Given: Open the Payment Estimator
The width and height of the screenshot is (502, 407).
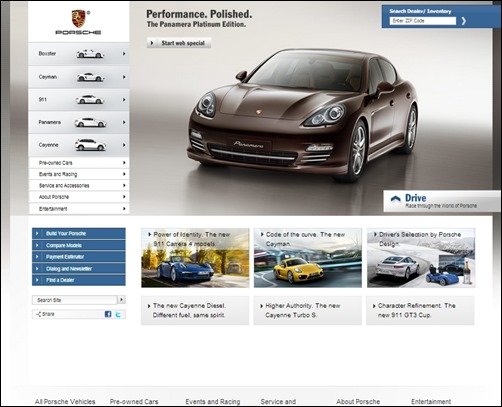Looking at the screenshot, I should point(79,257).
